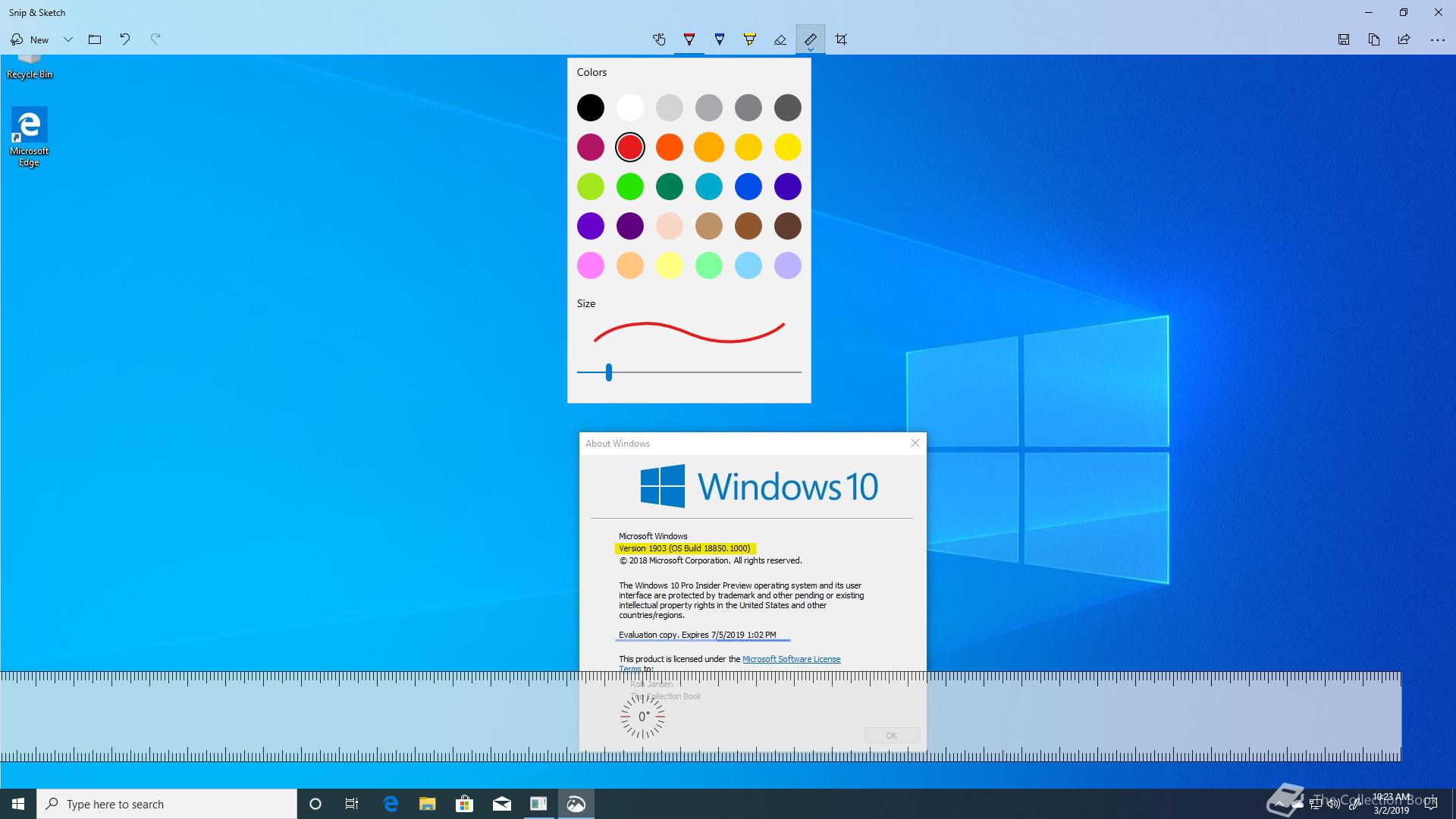This screenshot has height=819, width=1456.
Task: Pick the magenta color swatch
Action: [591, 147]
